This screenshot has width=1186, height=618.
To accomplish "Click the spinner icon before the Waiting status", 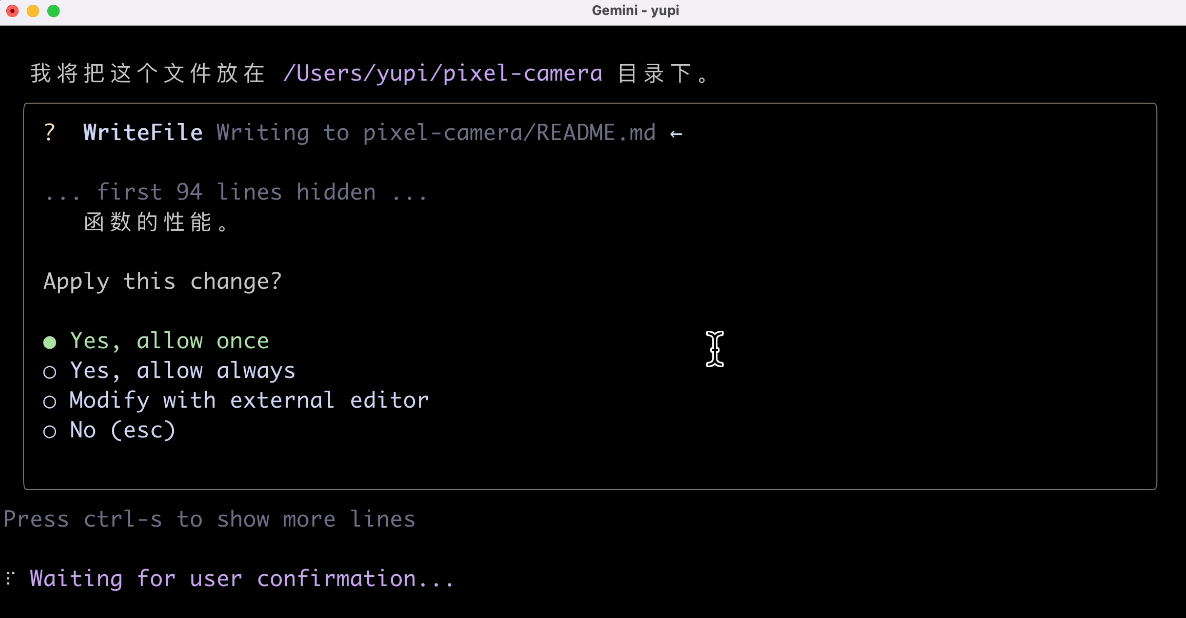I will pos(10,579).
